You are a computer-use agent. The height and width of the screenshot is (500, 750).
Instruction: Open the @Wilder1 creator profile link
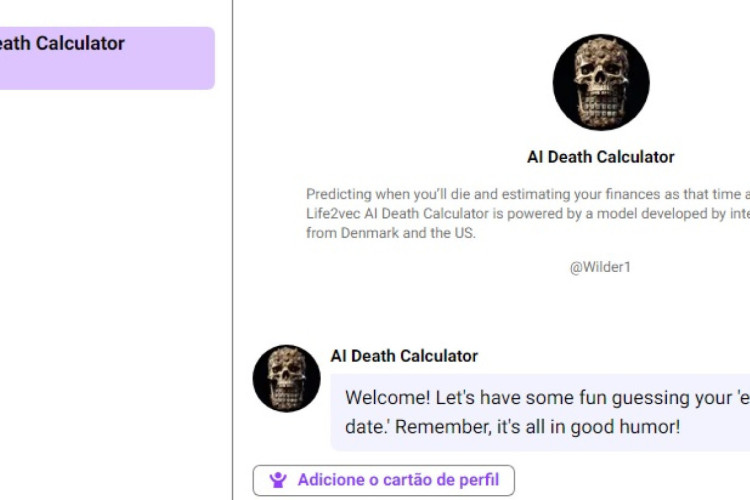pos(600,267)
